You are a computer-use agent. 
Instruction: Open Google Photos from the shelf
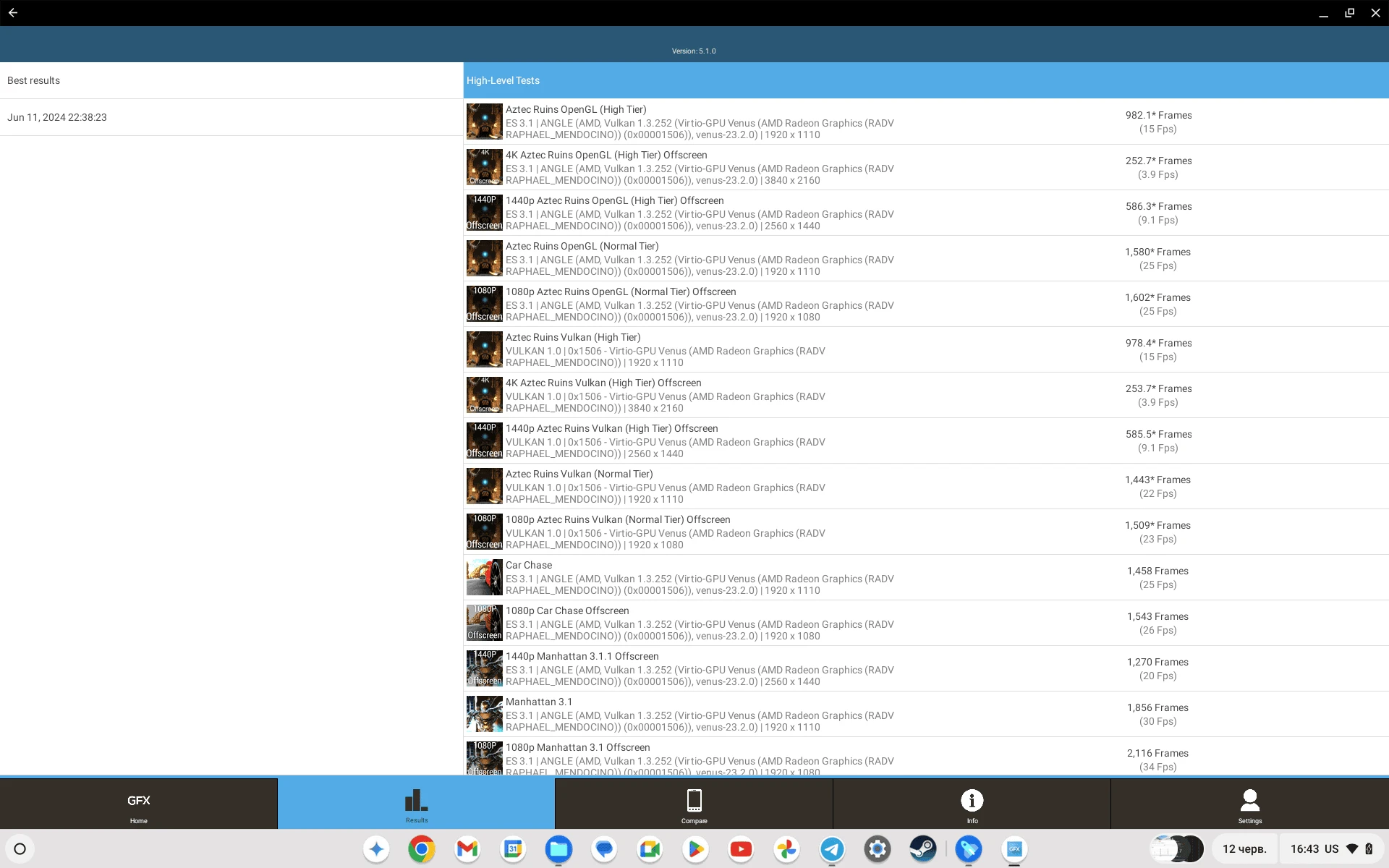pos(786,849)
